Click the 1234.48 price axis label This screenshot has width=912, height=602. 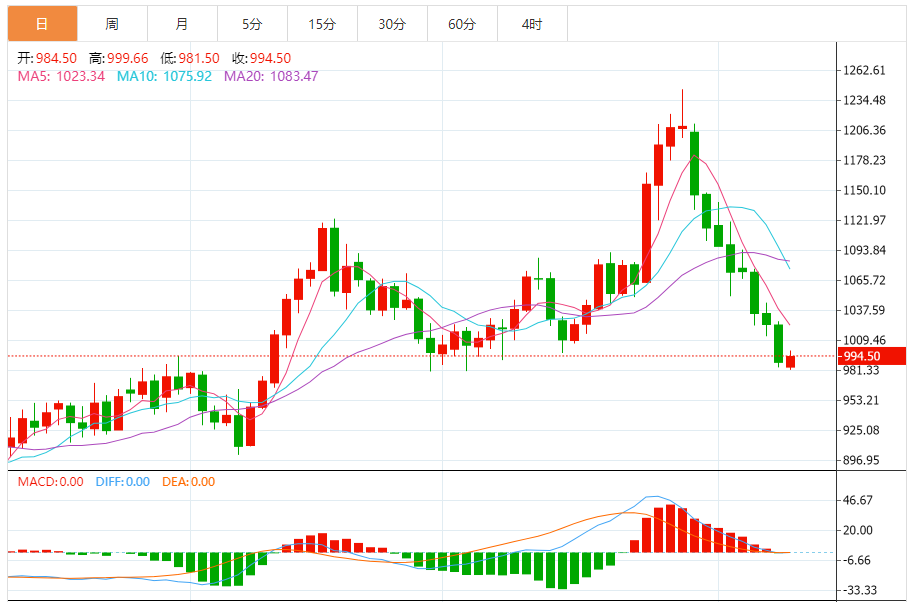pos(864,100)
